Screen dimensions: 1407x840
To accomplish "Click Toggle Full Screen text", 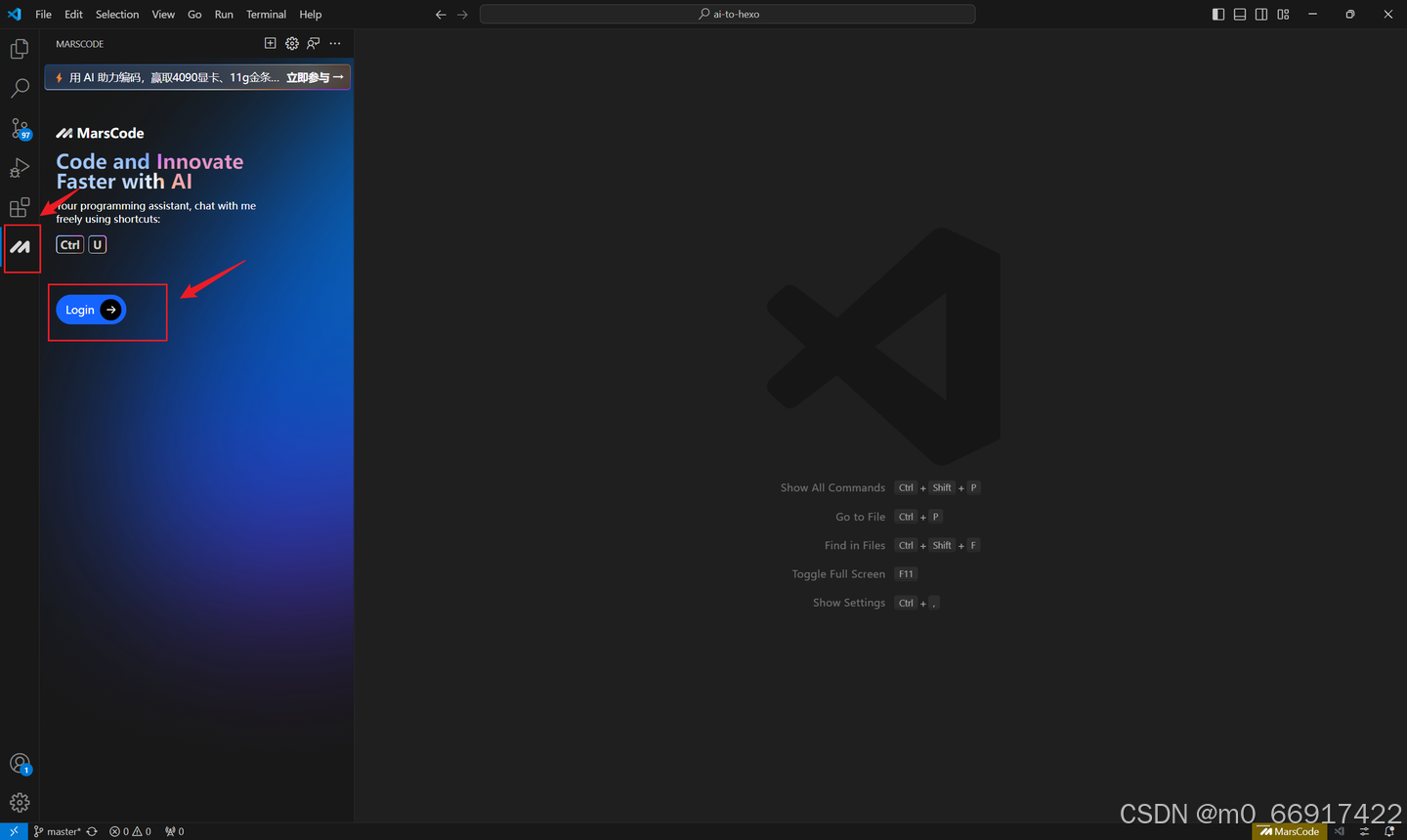I will coord(838,574).
